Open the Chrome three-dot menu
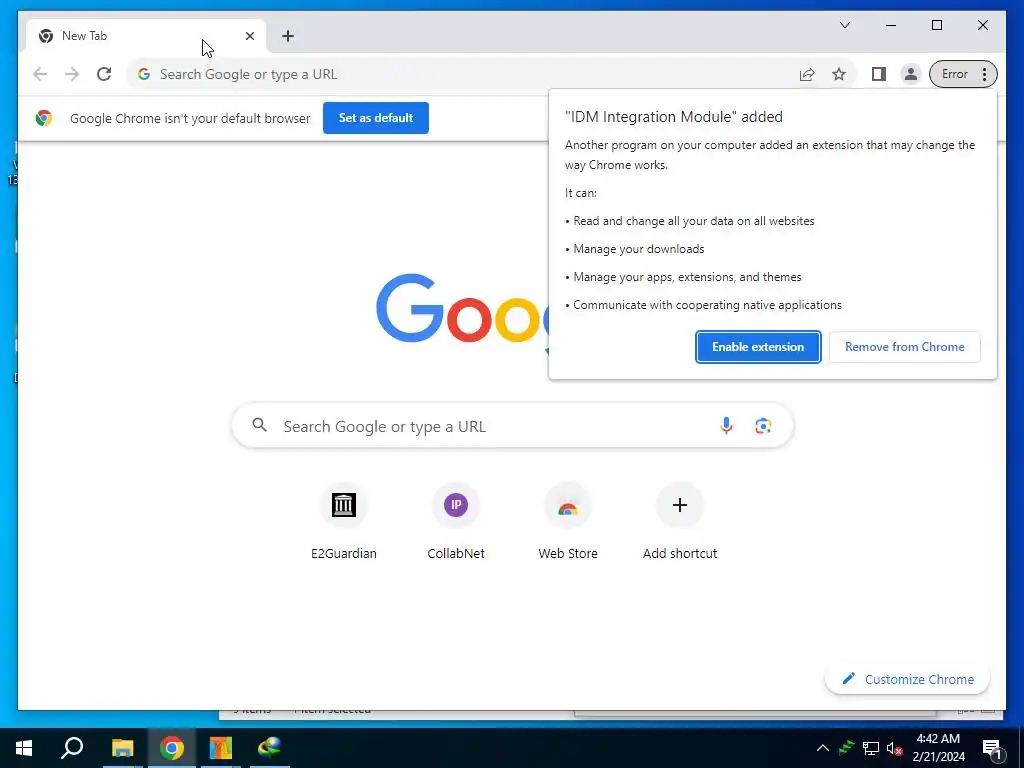This screenshot has width=1024, height=768. [984, 74]
